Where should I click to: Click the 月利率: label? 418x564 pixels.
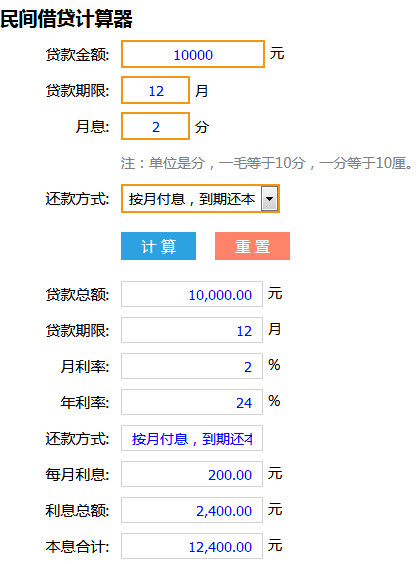pos(85,366)
